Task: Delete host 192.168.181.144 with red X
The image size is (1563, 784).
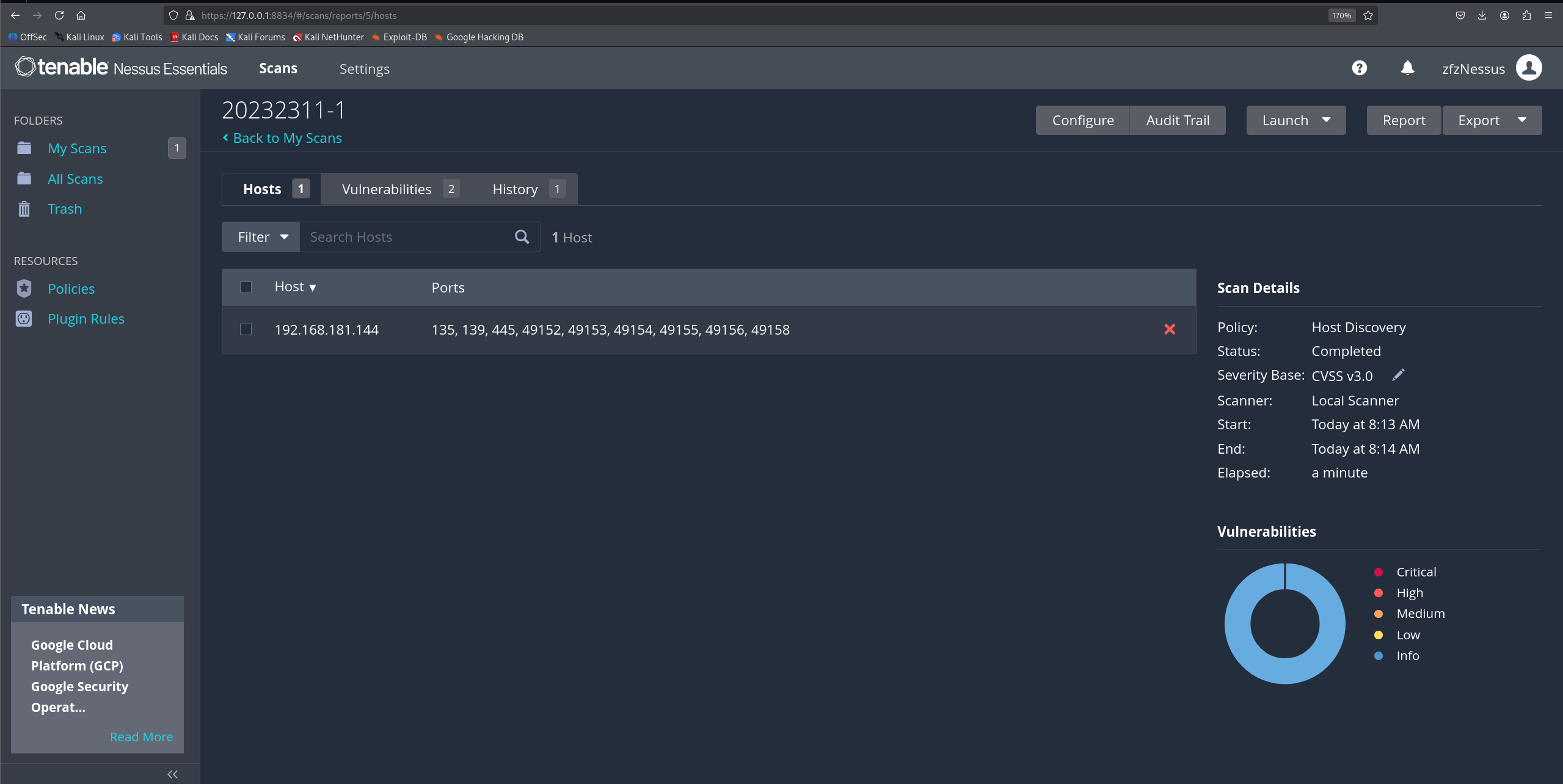Action: pos(1169,329)
